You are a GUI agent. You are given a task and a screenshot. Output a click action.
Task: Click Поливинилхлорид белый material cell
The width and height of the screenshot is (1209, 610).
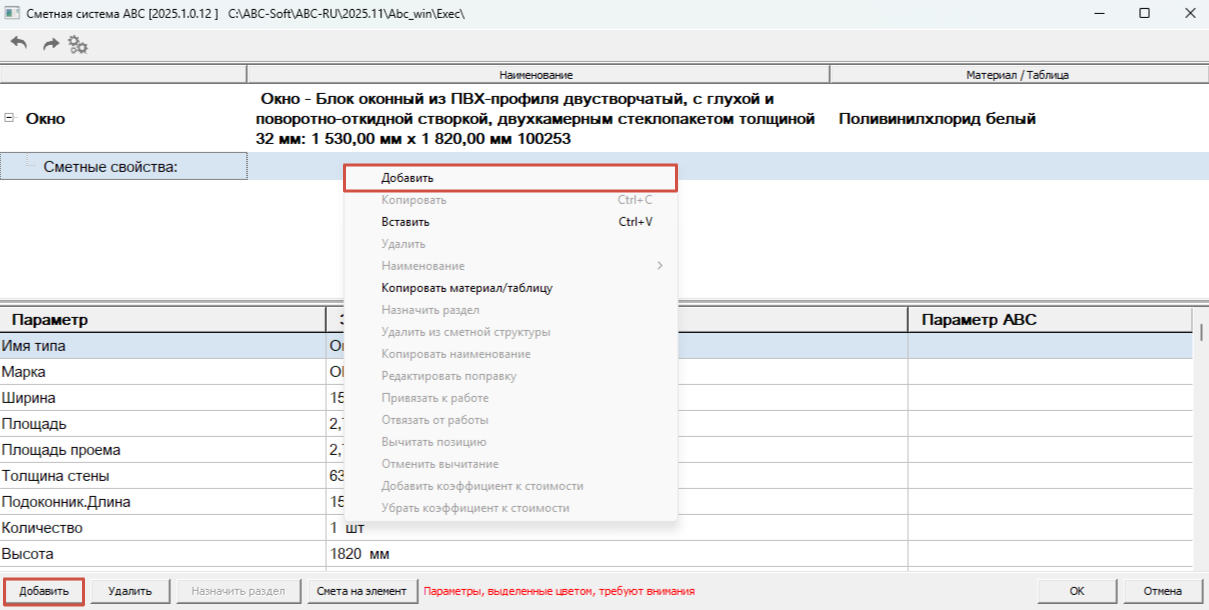(x=937, y=119)
